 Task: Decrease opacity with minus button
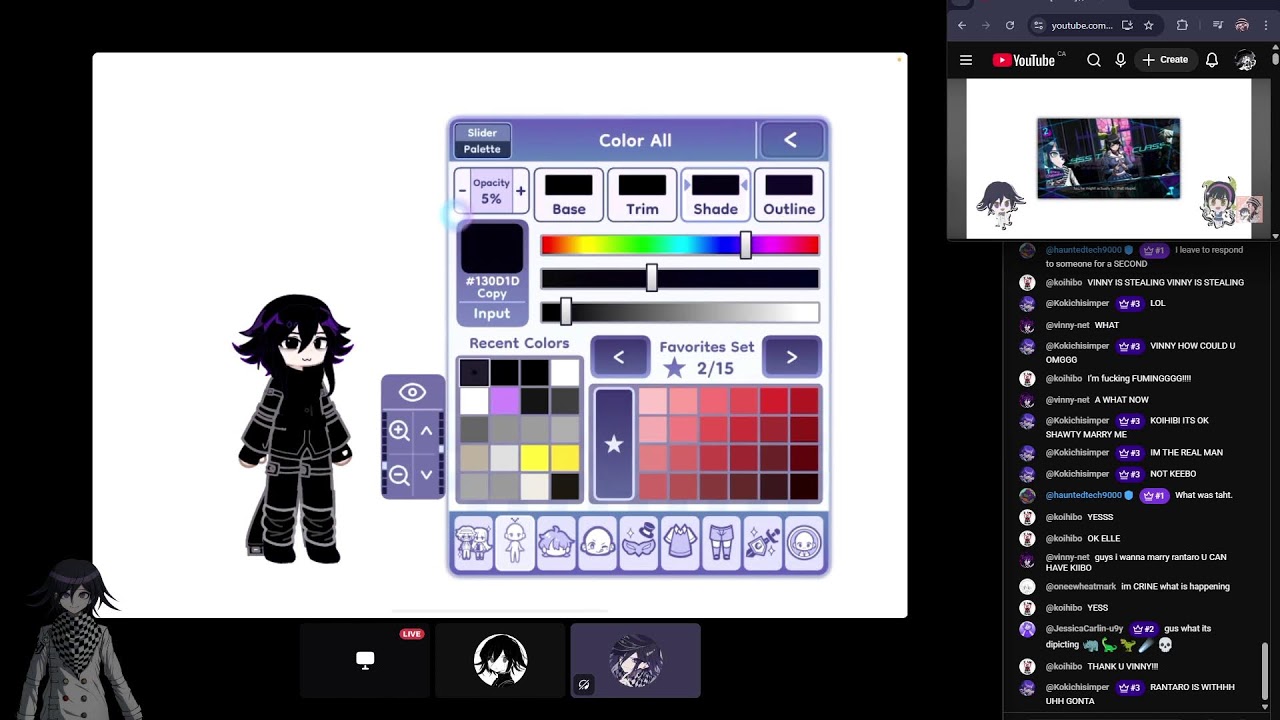coord(462,191)
